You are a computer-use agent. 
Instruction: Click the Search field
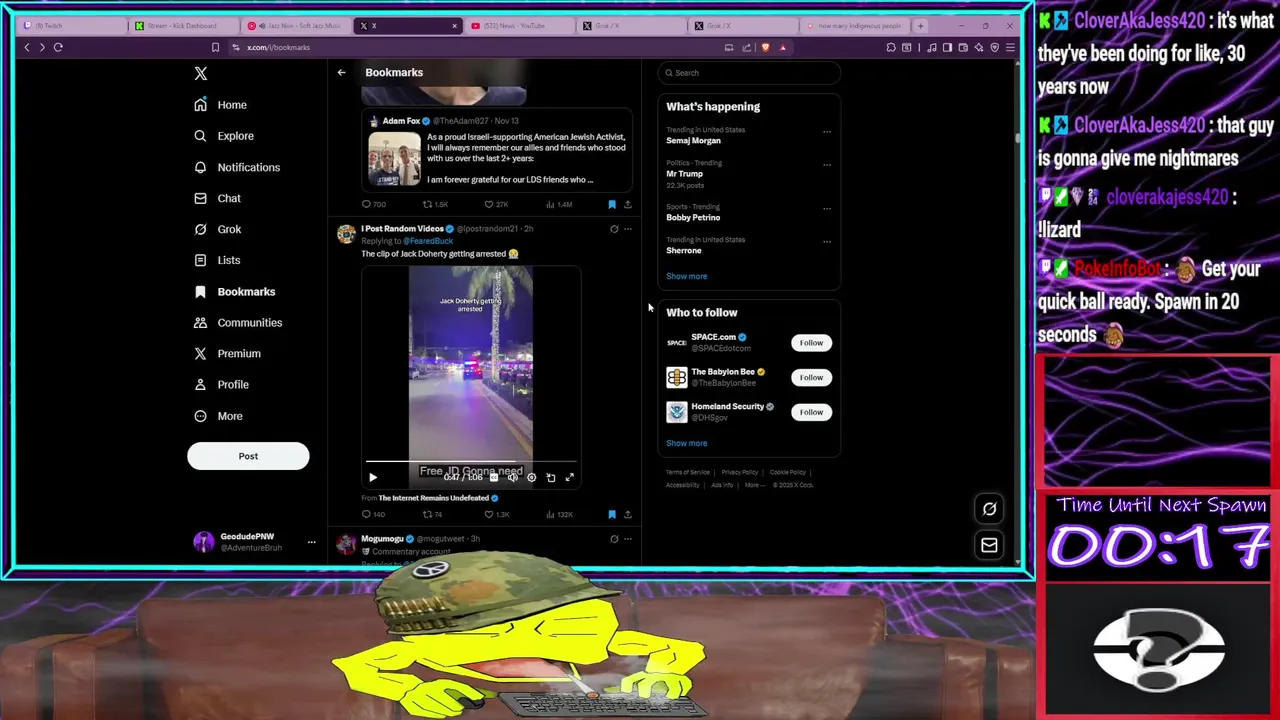click(x=749, y=72)
